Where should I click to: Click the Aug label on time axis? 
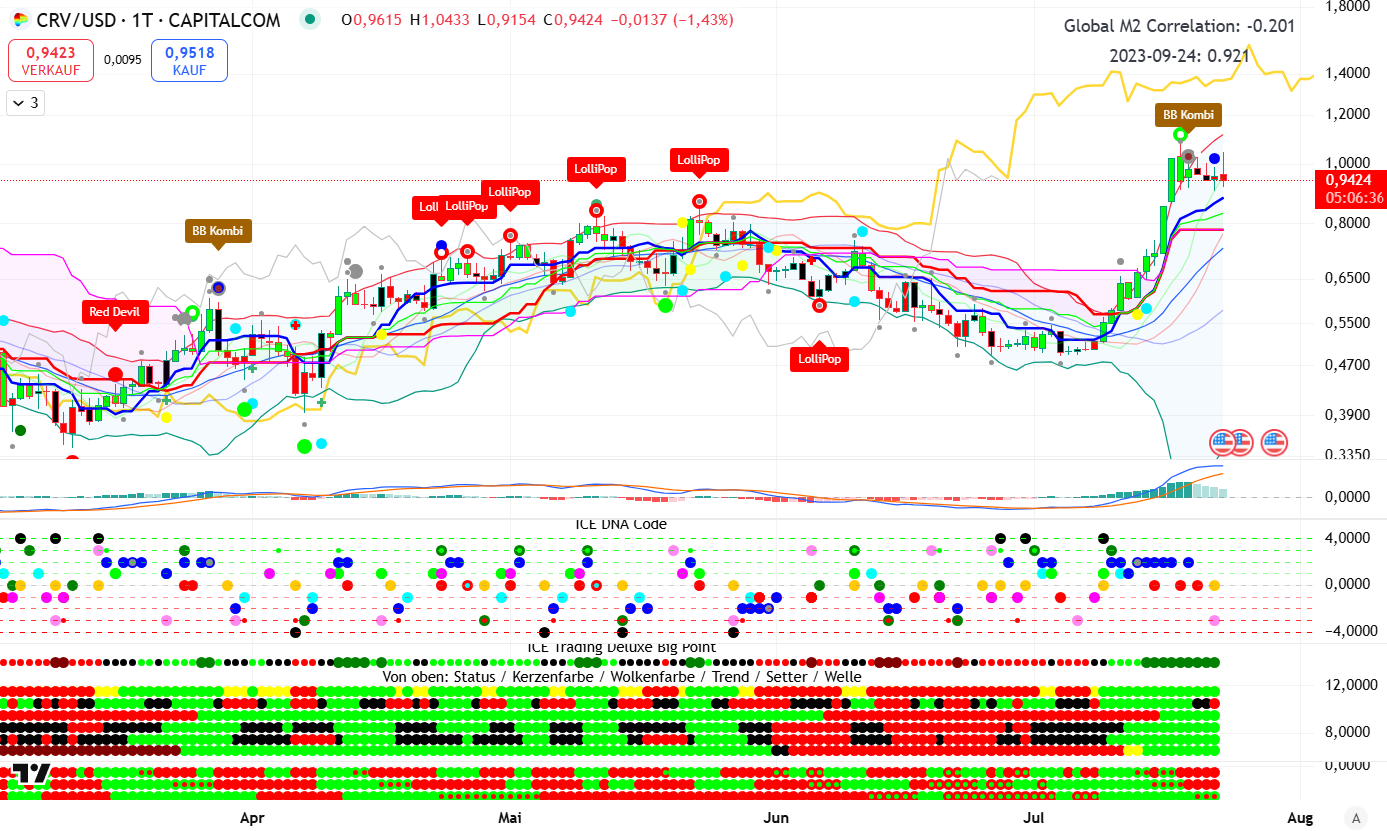pos(1300,818)
